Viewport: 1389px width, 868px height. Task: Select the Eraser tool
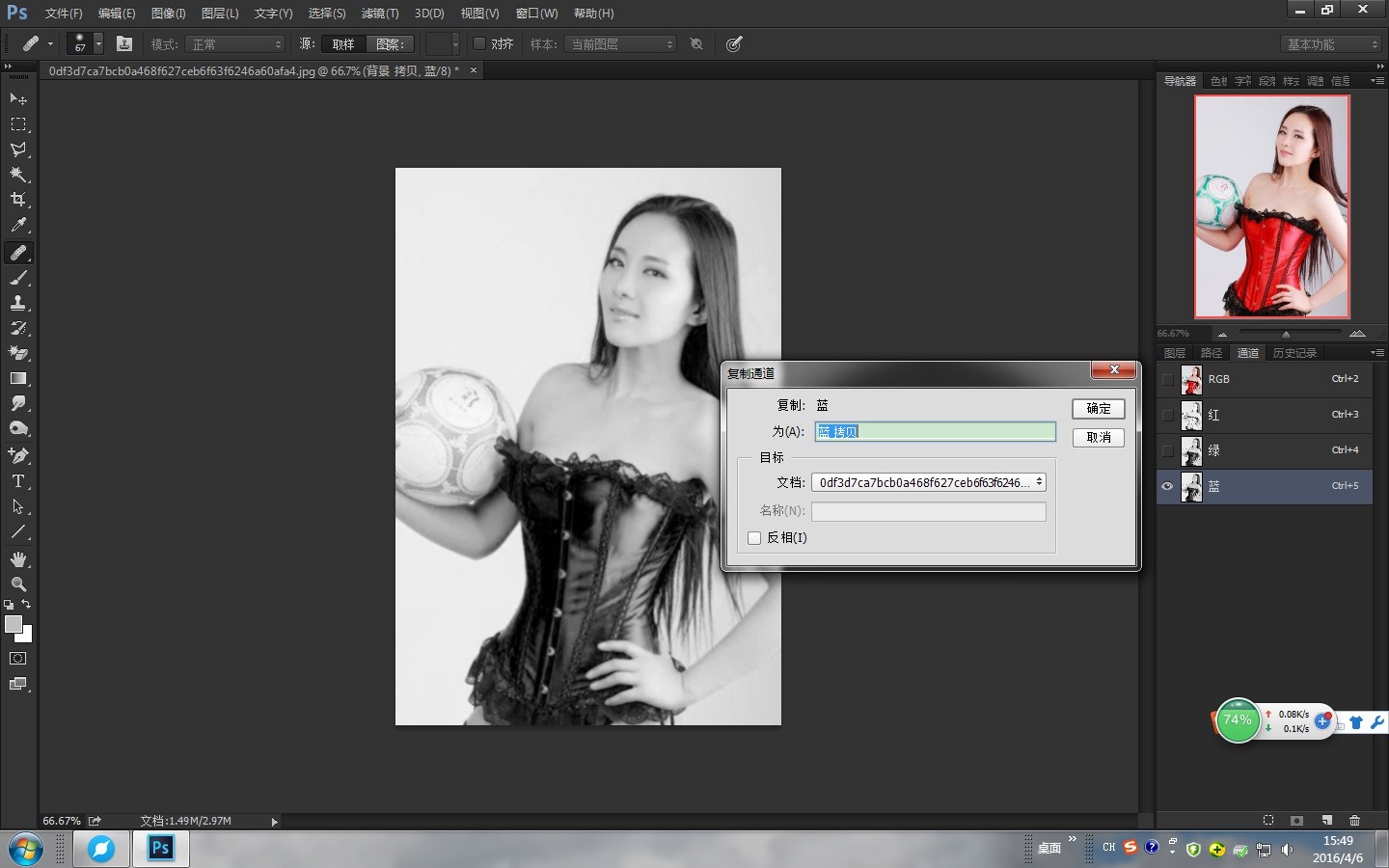18,353
